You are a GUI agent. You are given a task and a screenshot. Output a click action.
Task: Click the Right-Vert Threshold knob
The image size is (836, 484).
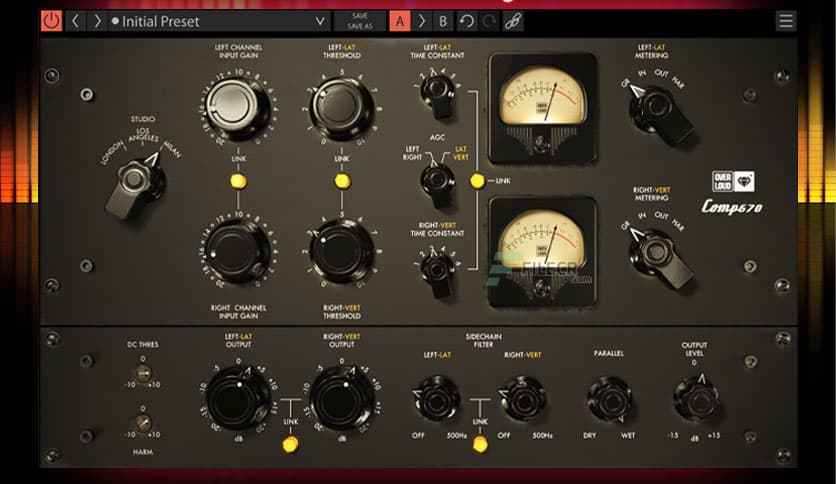pos(341,252)
